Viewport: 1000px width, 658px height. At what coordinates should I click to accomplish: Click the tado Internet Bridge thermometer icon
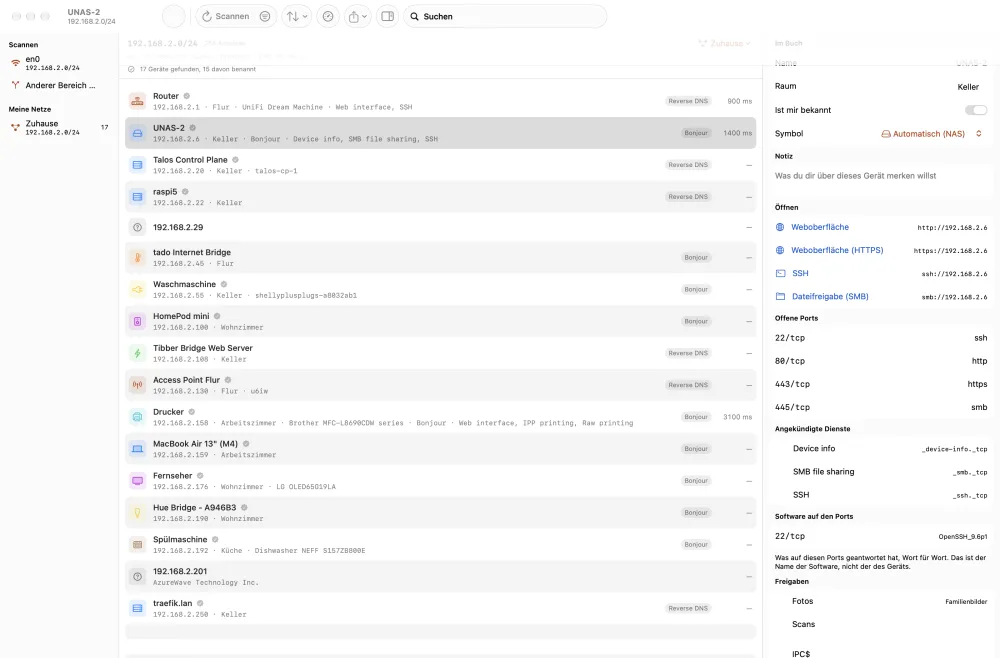point(137,258)
